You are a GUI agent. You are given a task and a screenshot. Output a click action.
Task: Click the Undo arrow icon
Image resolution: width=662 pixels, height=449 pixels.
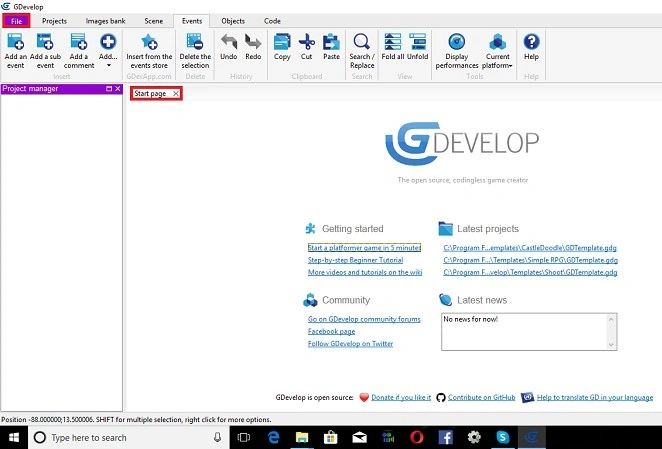229,42
